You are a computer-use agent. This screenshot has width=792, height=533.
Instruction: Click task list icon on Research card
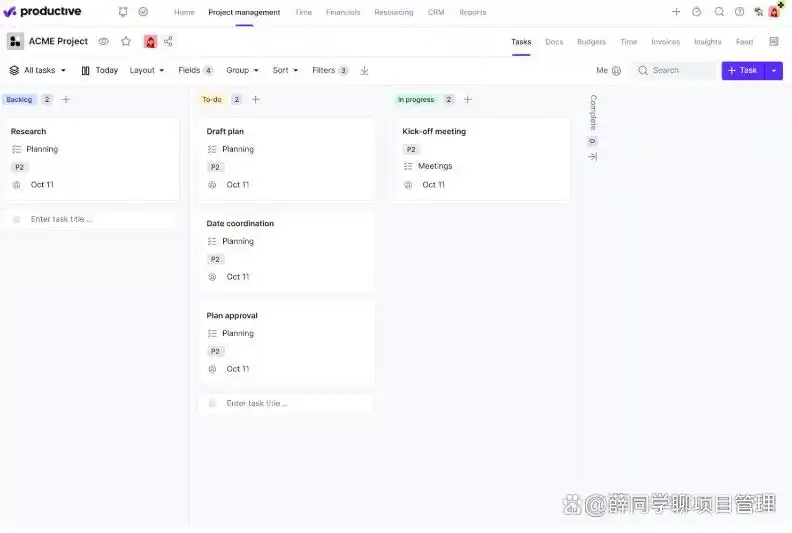pyautogui.click(x=16, y=149)
